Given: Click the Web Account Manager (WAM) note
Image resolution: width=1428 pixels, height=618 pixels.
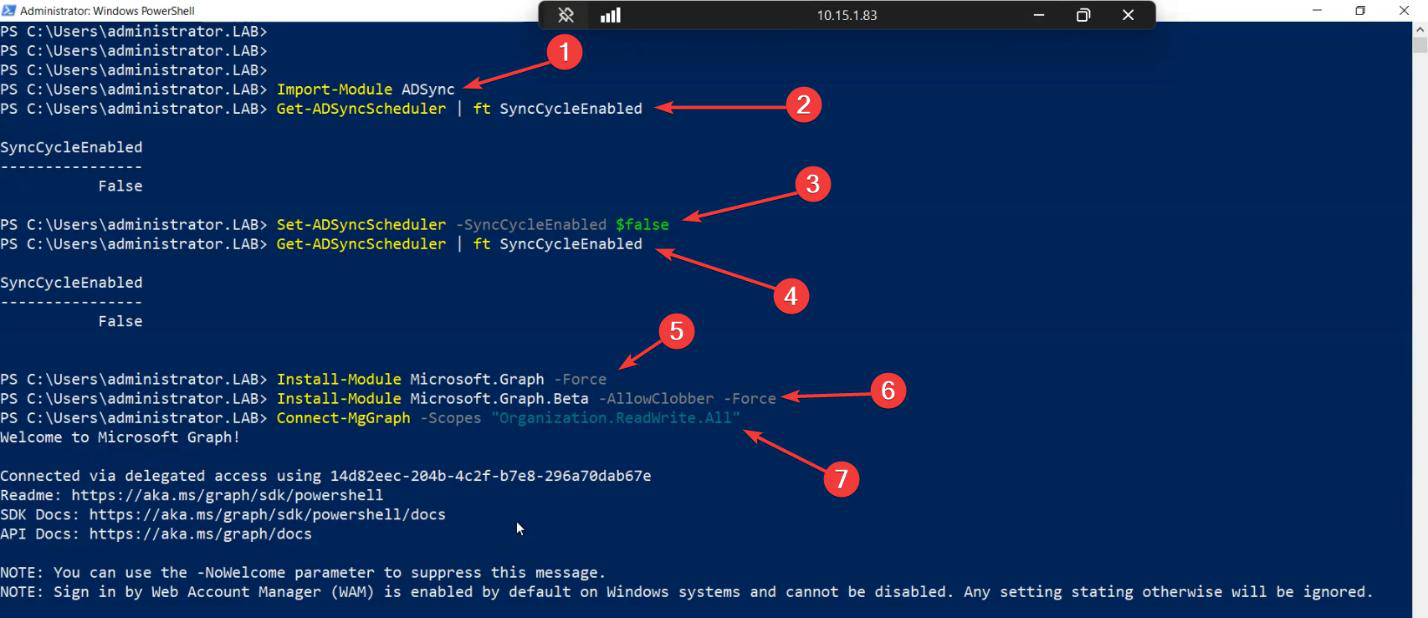Looking at the screenshot, I should (687, 592).
